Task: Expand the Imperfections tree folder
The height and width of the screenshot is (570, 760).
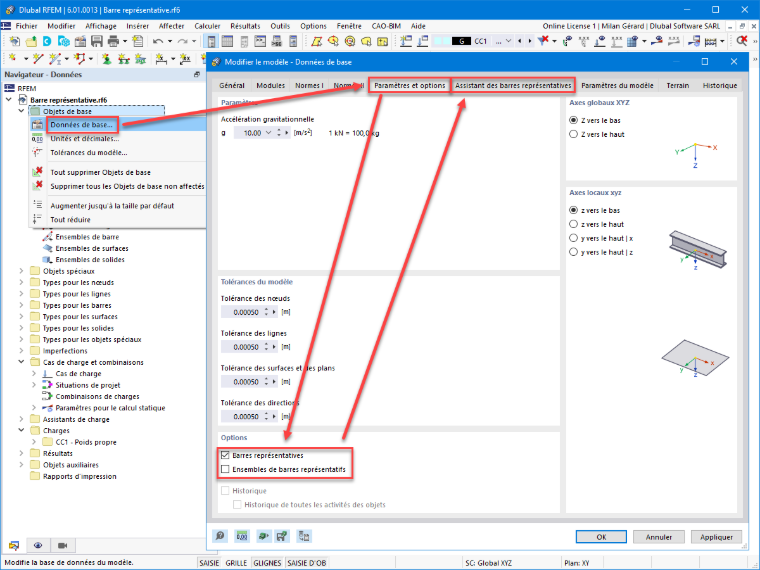Action: (21, 350)
